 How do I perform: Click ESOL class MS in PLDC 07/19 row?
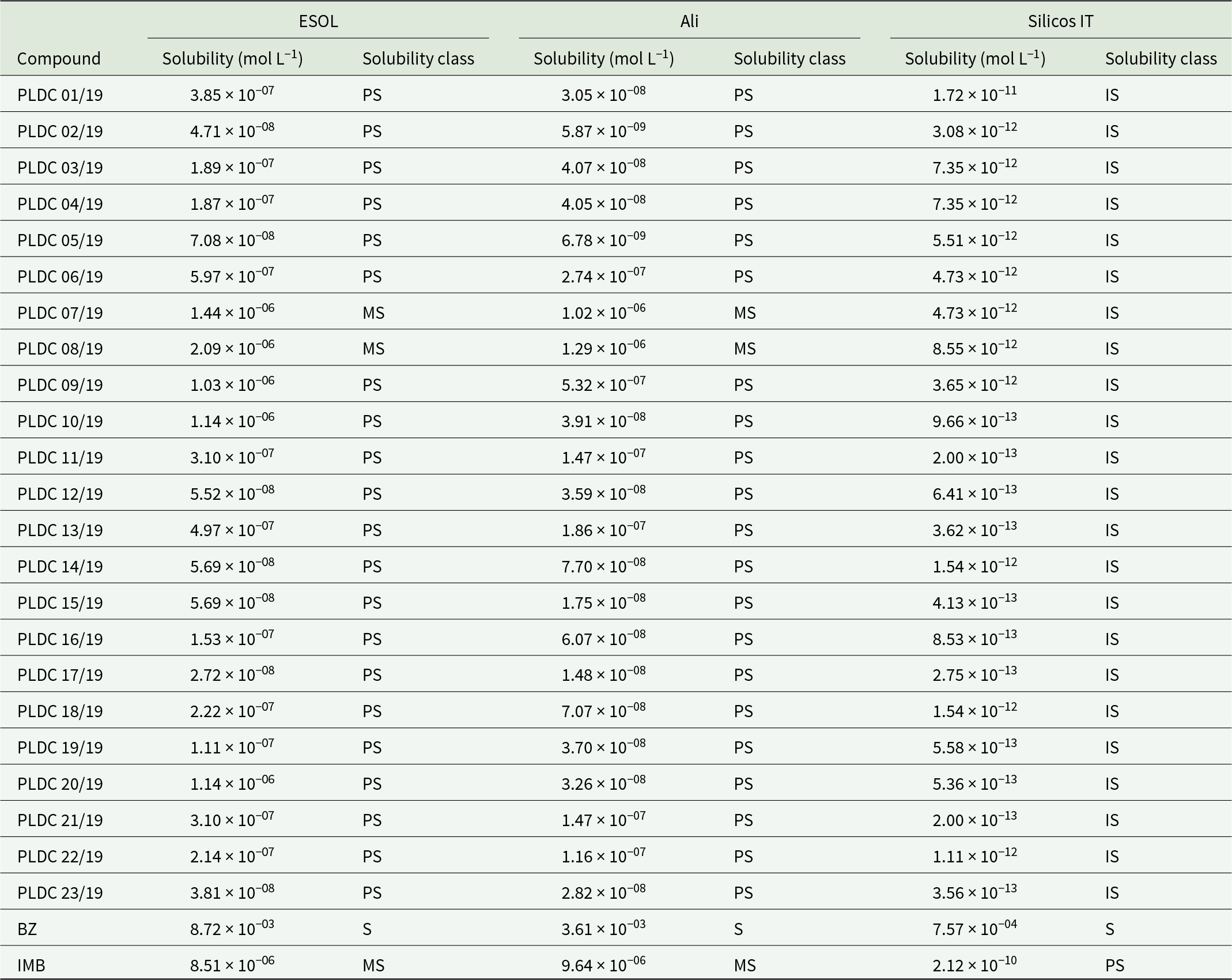click(x=373, y=312)
